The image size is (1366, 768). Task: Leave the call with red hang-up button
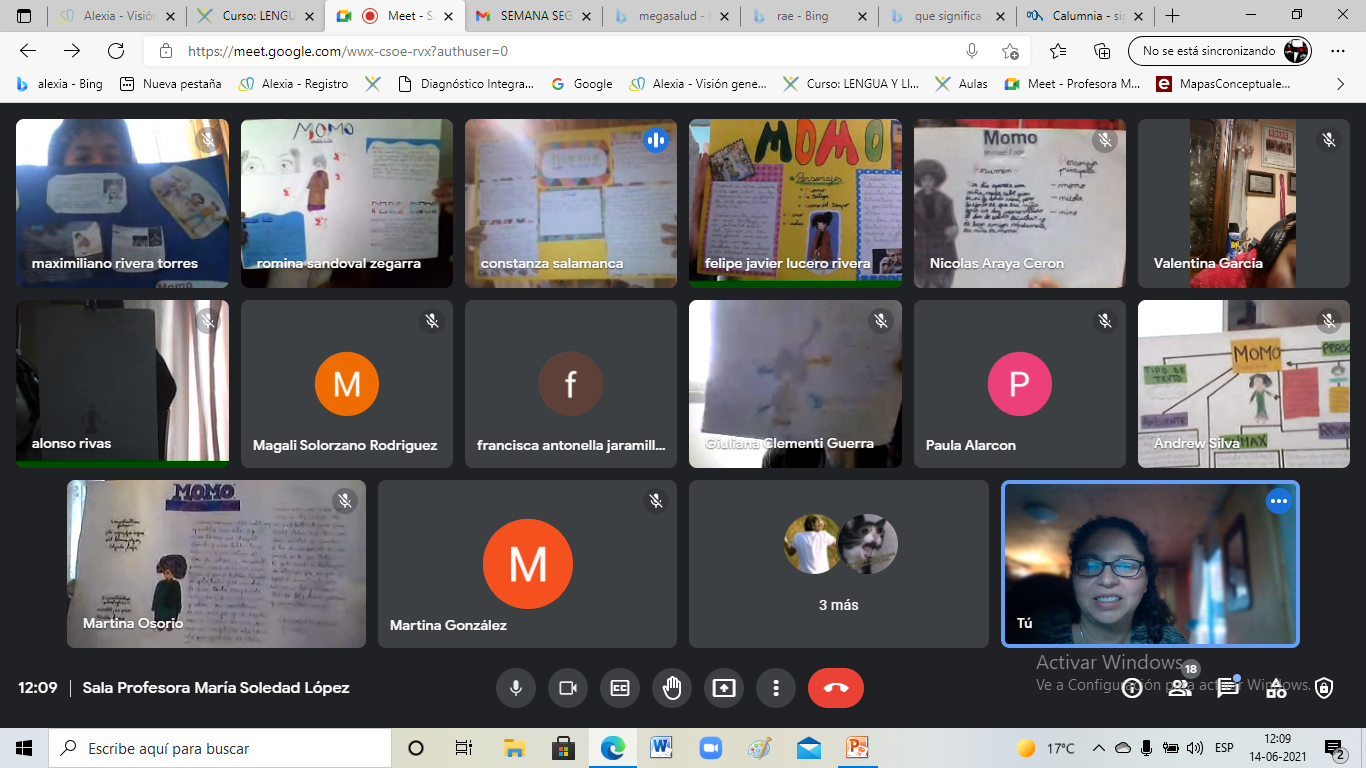[835, 688]
